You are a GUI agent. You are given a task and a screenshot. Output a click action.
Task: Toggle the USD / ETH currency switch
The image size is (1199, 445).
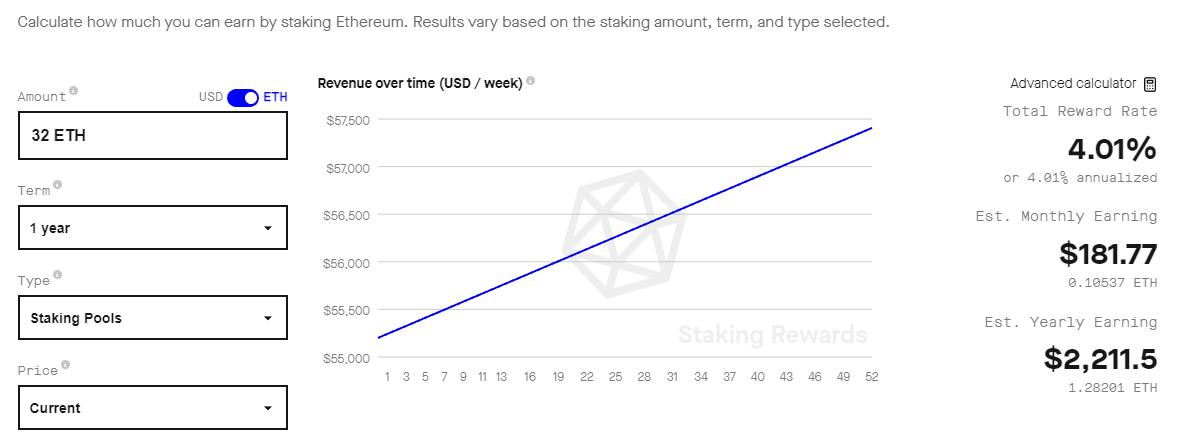(x=243, y=98)
